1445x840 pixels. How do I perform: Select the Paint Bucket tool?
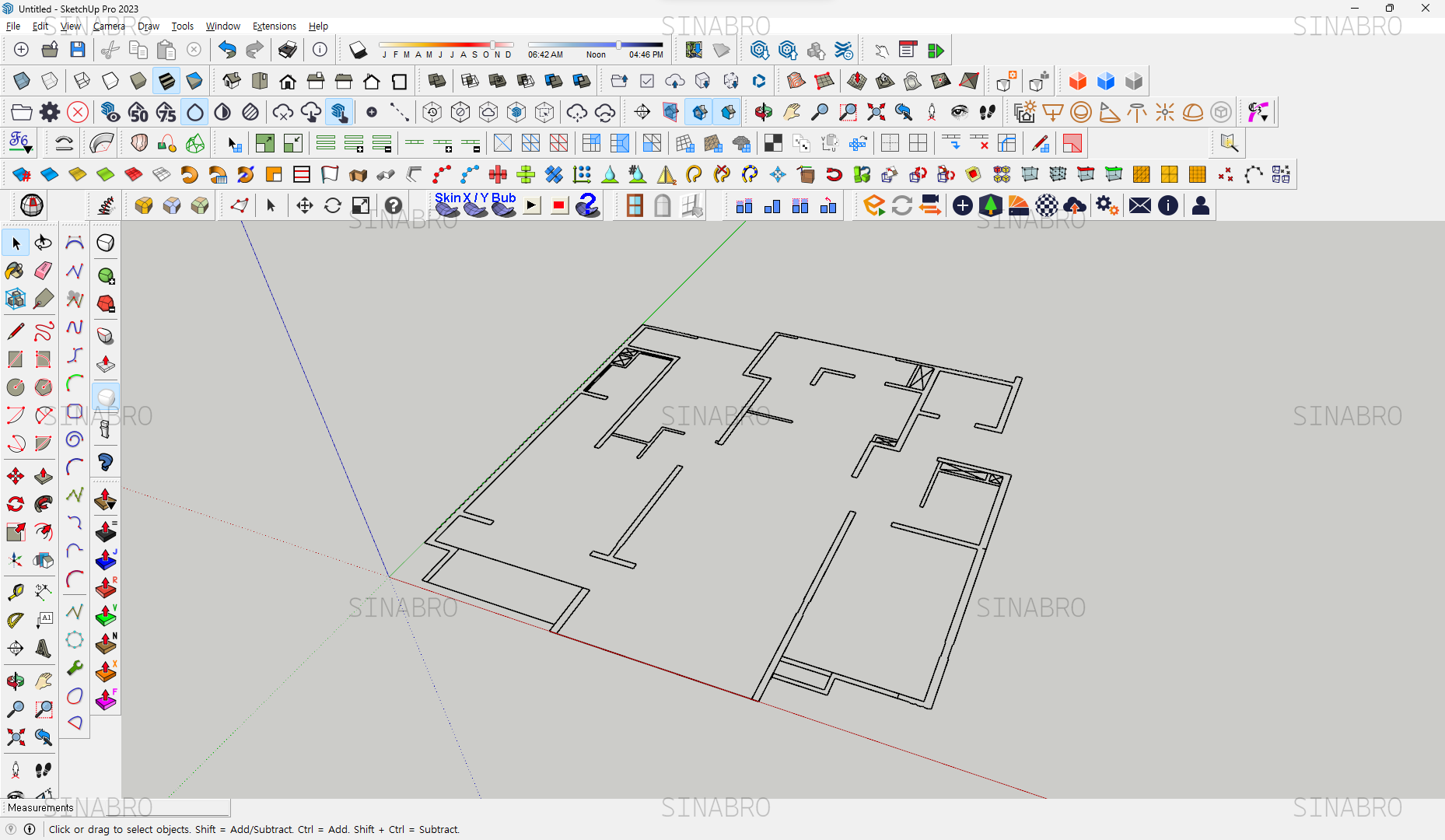[x=15, y=271]
